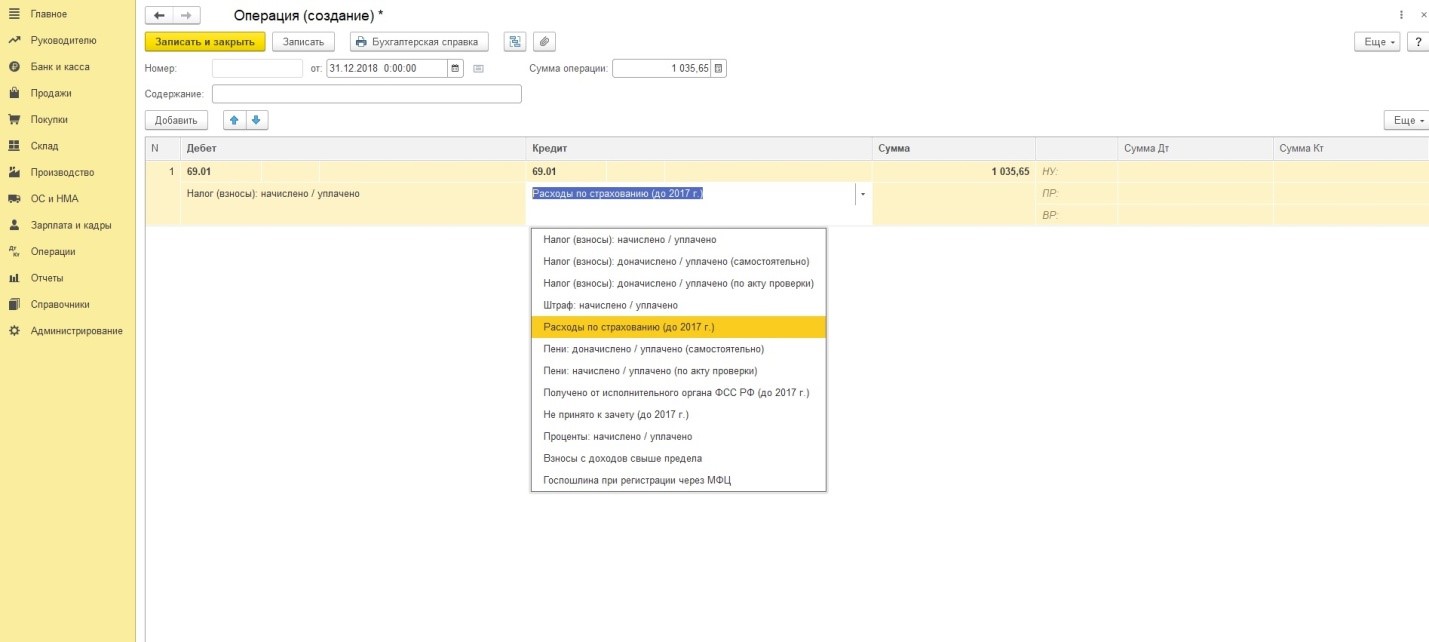The width and height of the screenshot is (1429, 642).
Task: Click the structure icon next to Бухгалтерская справка
Action: [515, 42]
